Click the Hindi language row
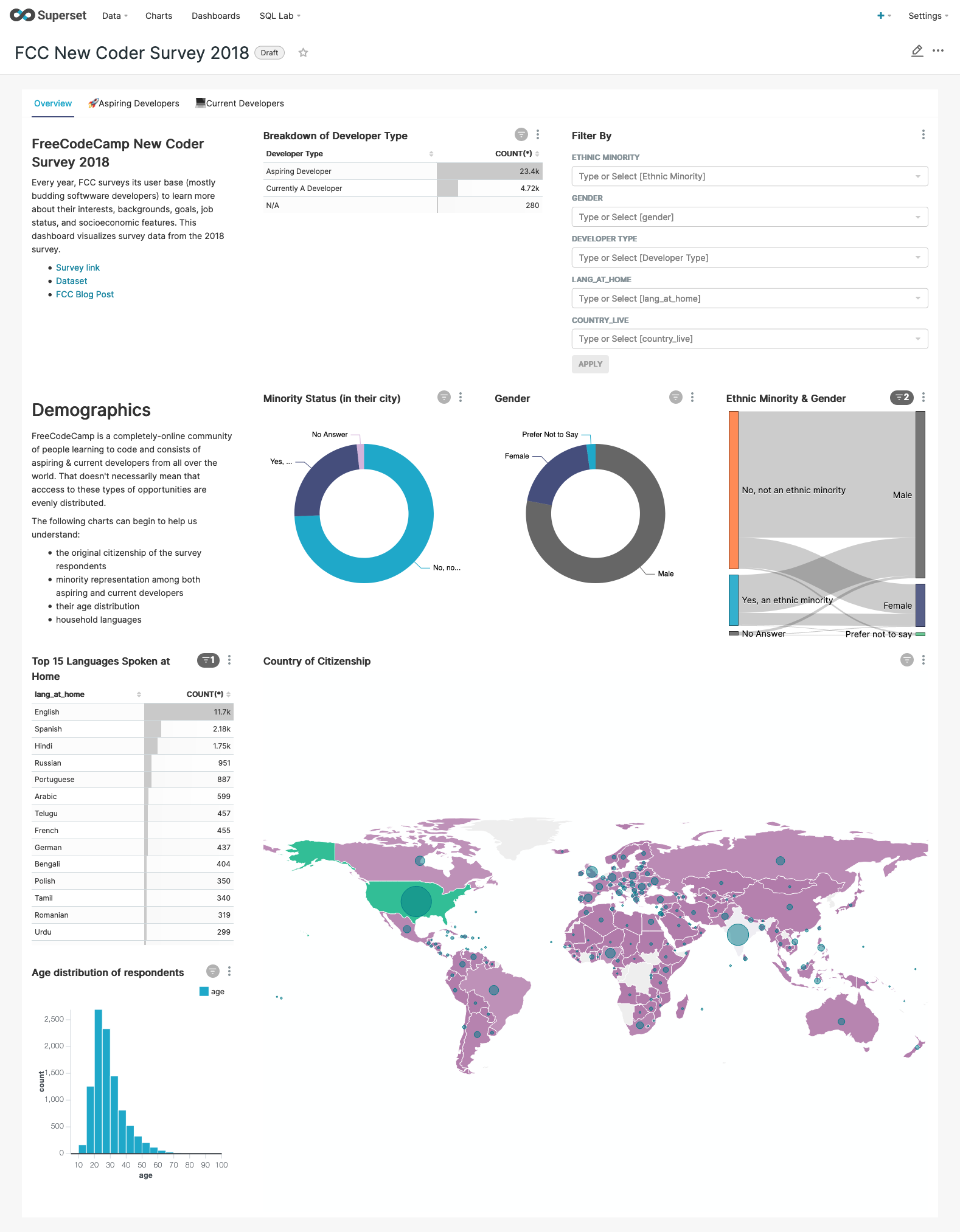The width and height of the screenshot is (960, 1232). 133,746
